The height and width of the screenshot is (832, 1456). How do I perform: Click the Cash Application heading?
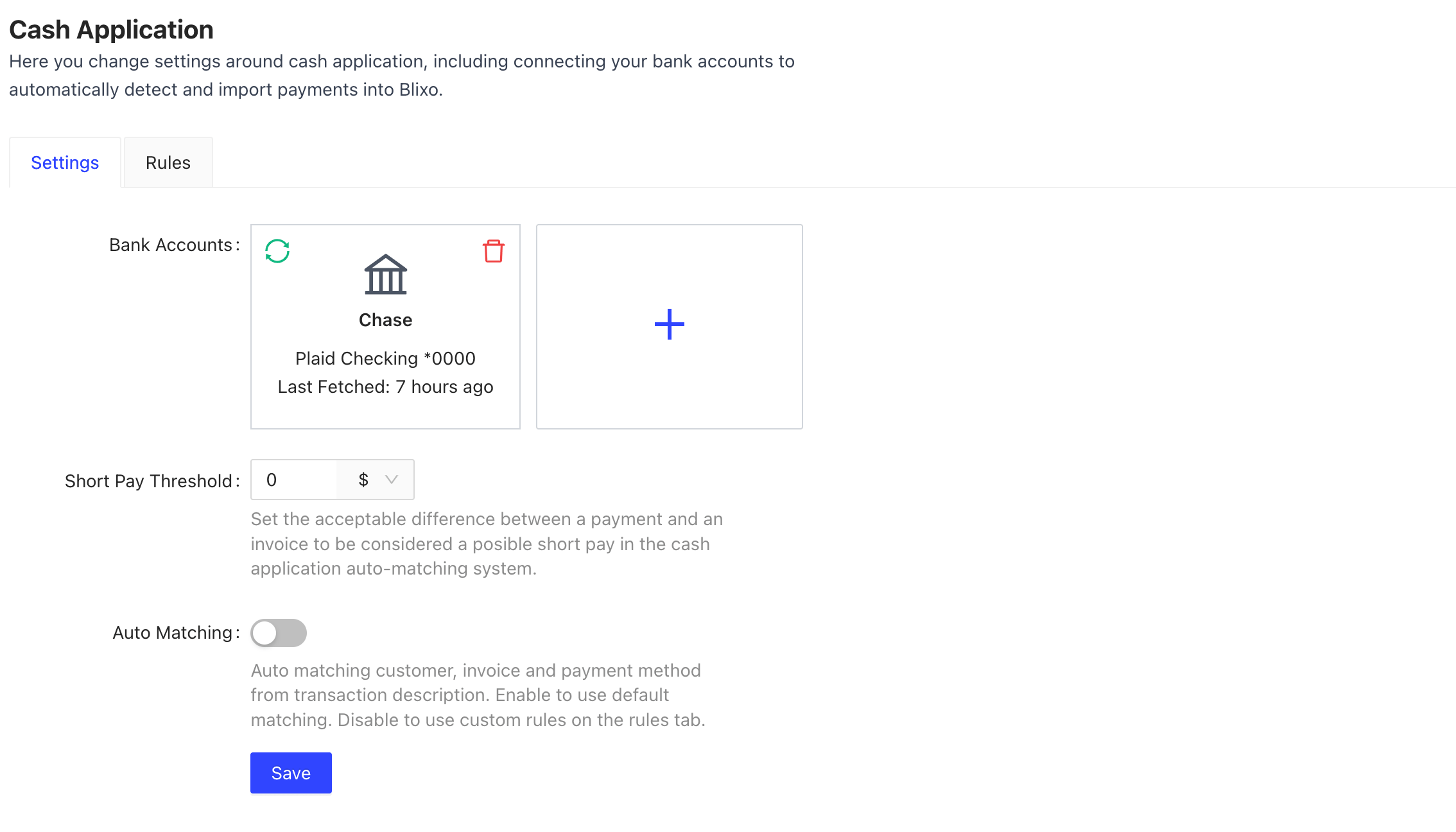pyautogui.click(x=111, y=30)
